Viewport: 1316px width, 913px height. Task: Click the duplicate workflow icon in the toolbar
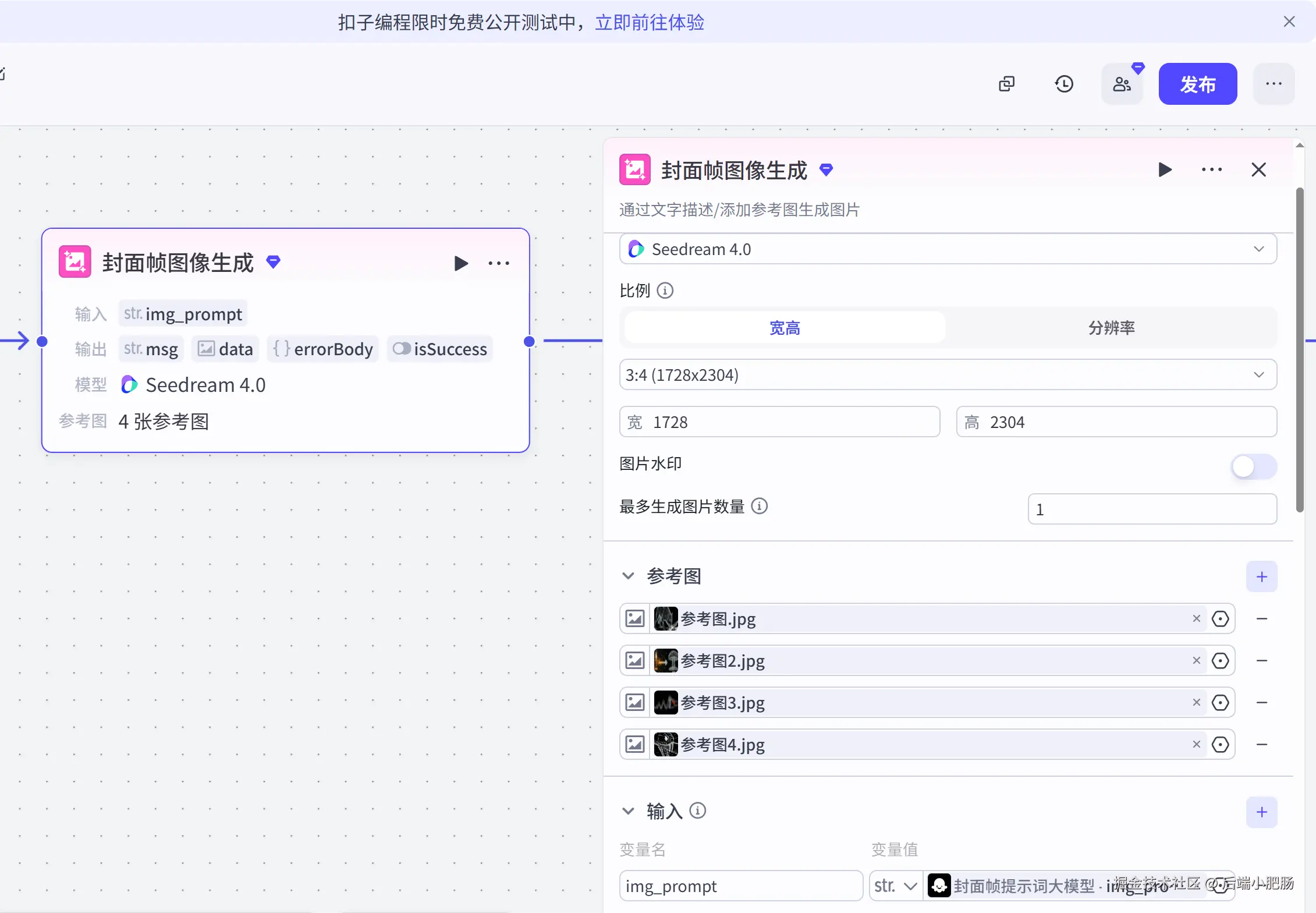1006,84
